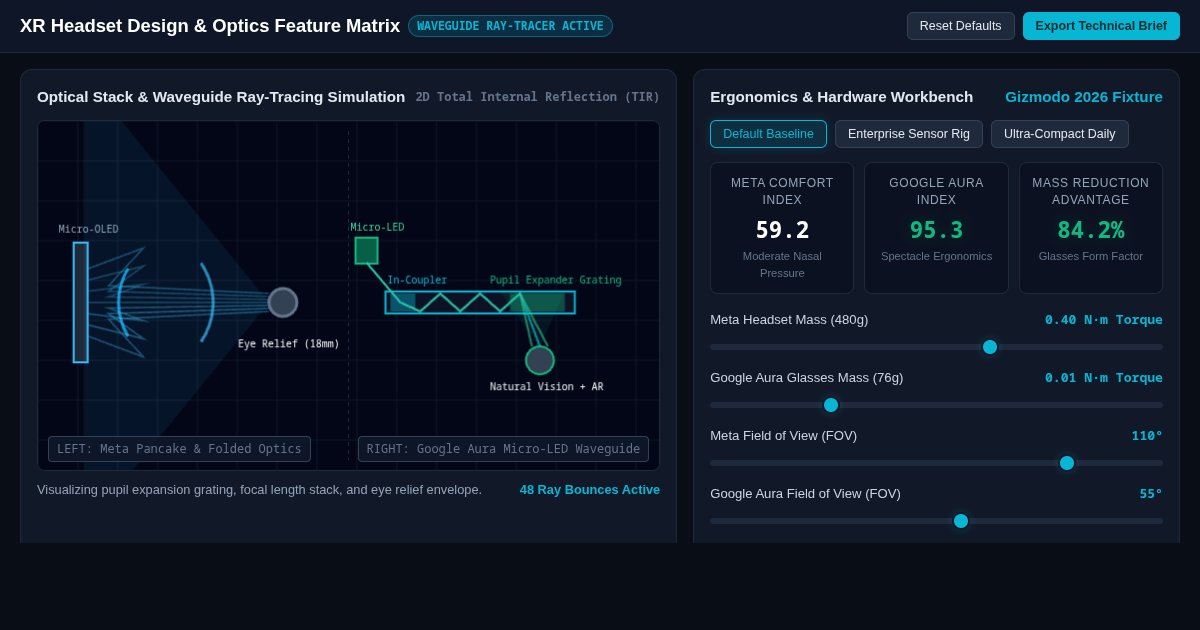Select the Natural Vision eye circle

540,360
